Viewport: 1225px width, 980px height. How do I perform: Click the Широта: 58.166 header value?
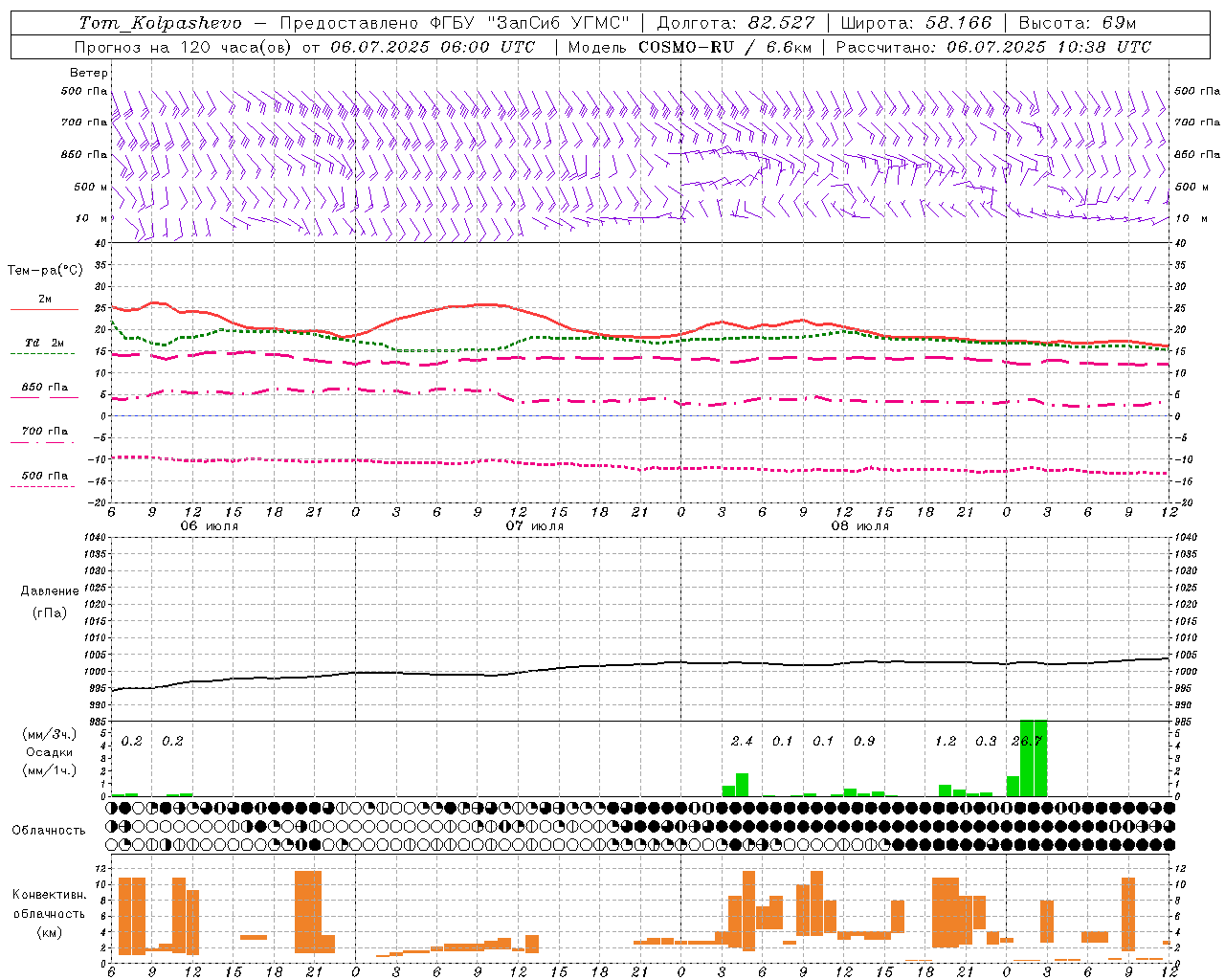pos(916,23)
